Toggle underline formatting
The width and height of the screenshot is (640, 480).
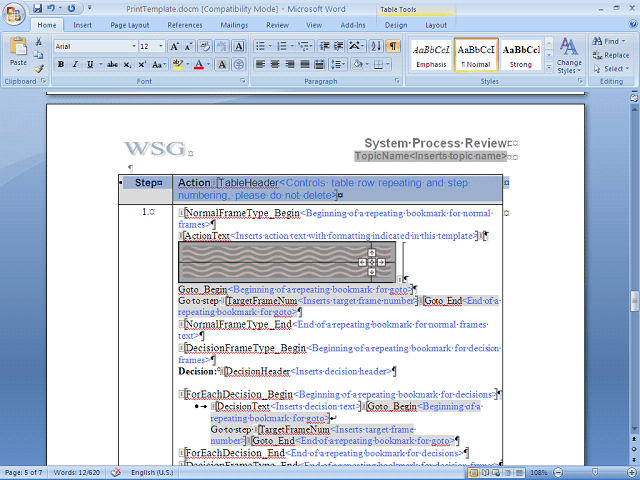90,64
